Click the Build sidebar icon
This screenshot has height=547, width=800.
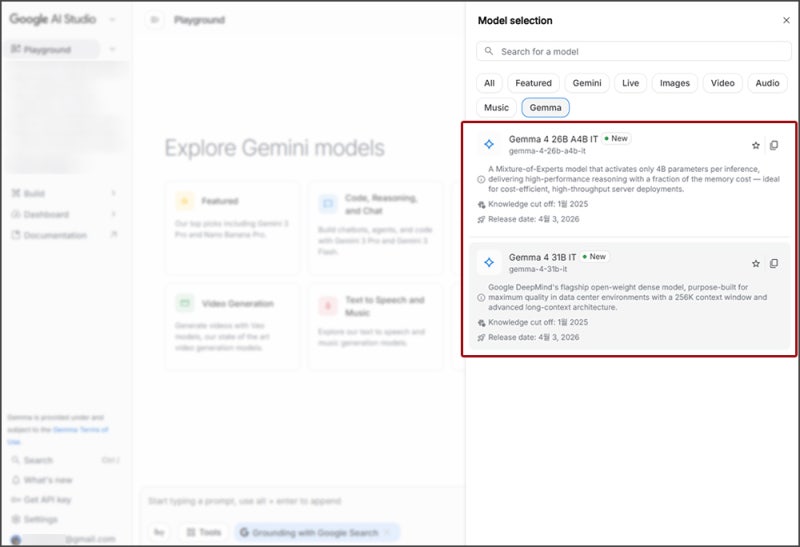[x=16, y=193]
